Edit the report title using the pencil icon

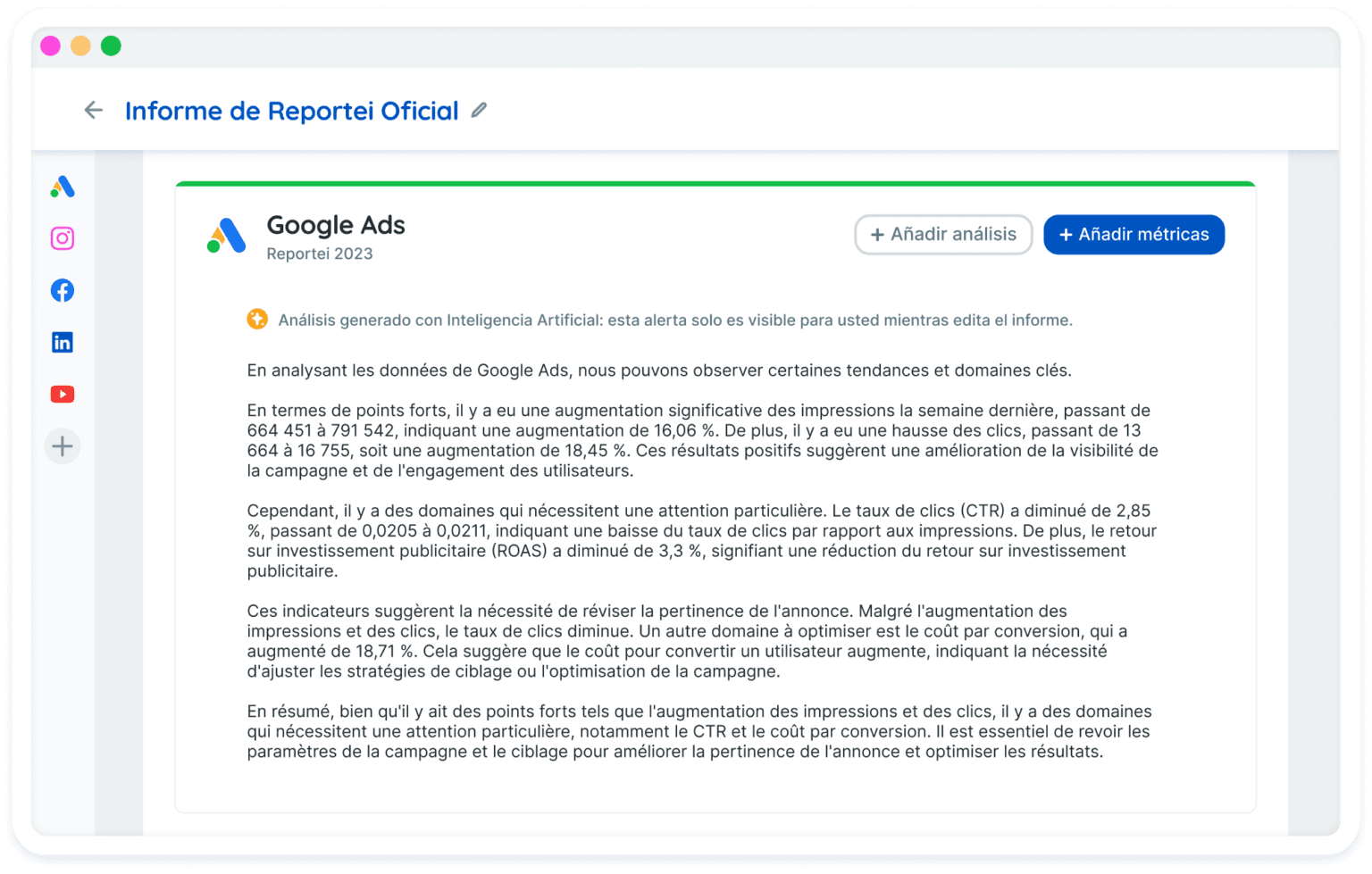coord(480,110)
